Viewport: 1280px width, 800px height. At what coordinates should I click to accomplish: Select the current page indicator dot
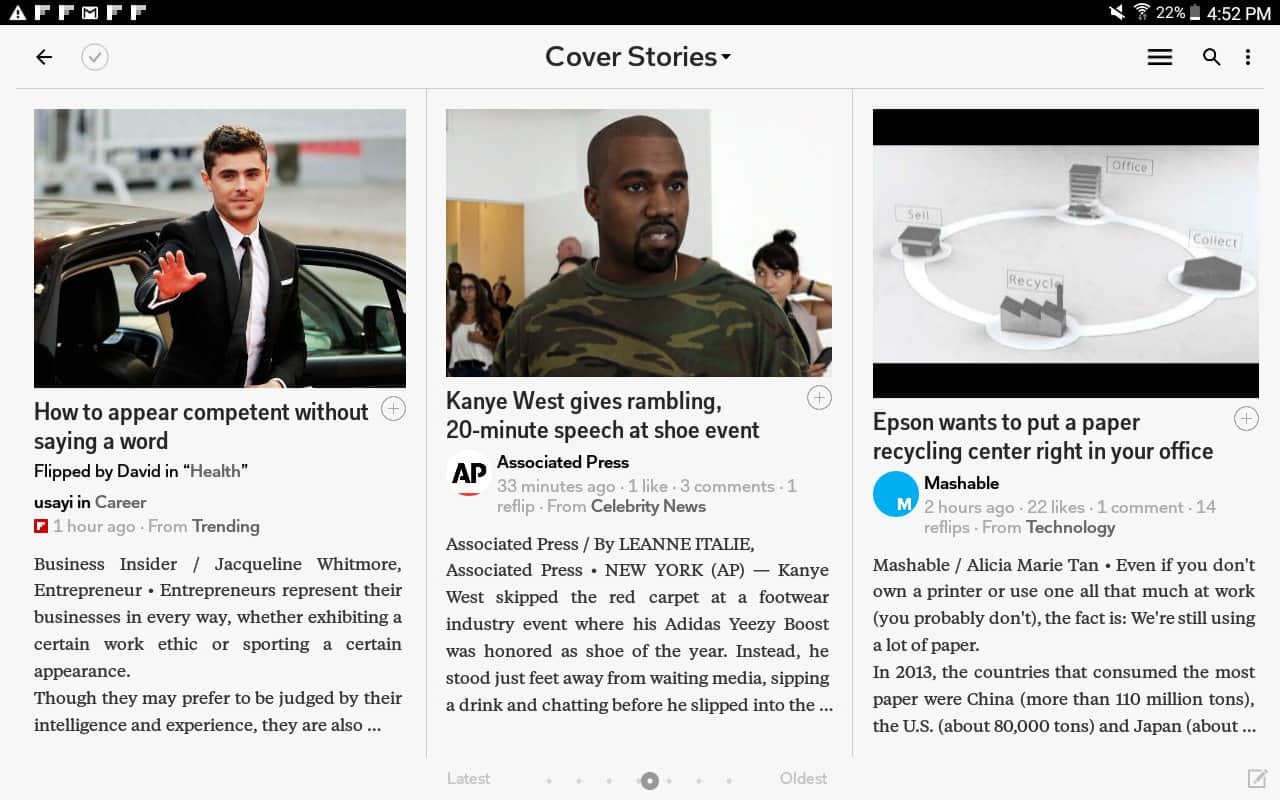tap(650, 781)
